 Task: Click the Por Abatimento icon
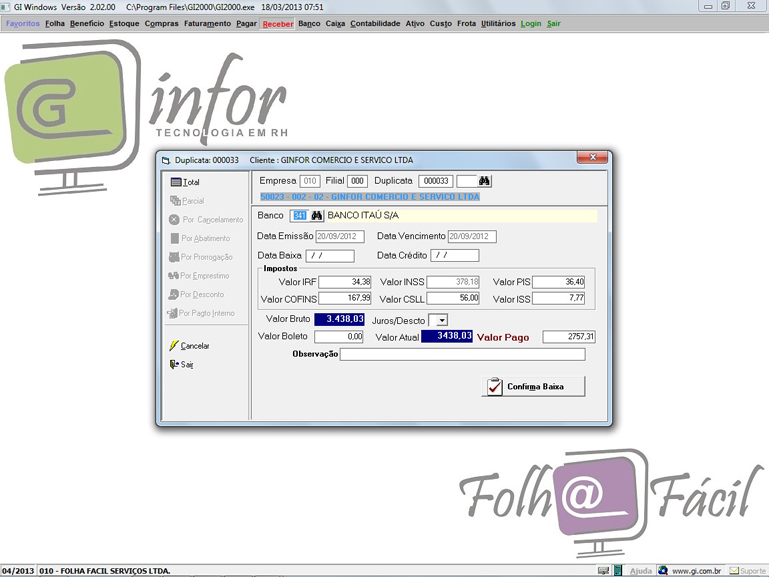(175, 238)
